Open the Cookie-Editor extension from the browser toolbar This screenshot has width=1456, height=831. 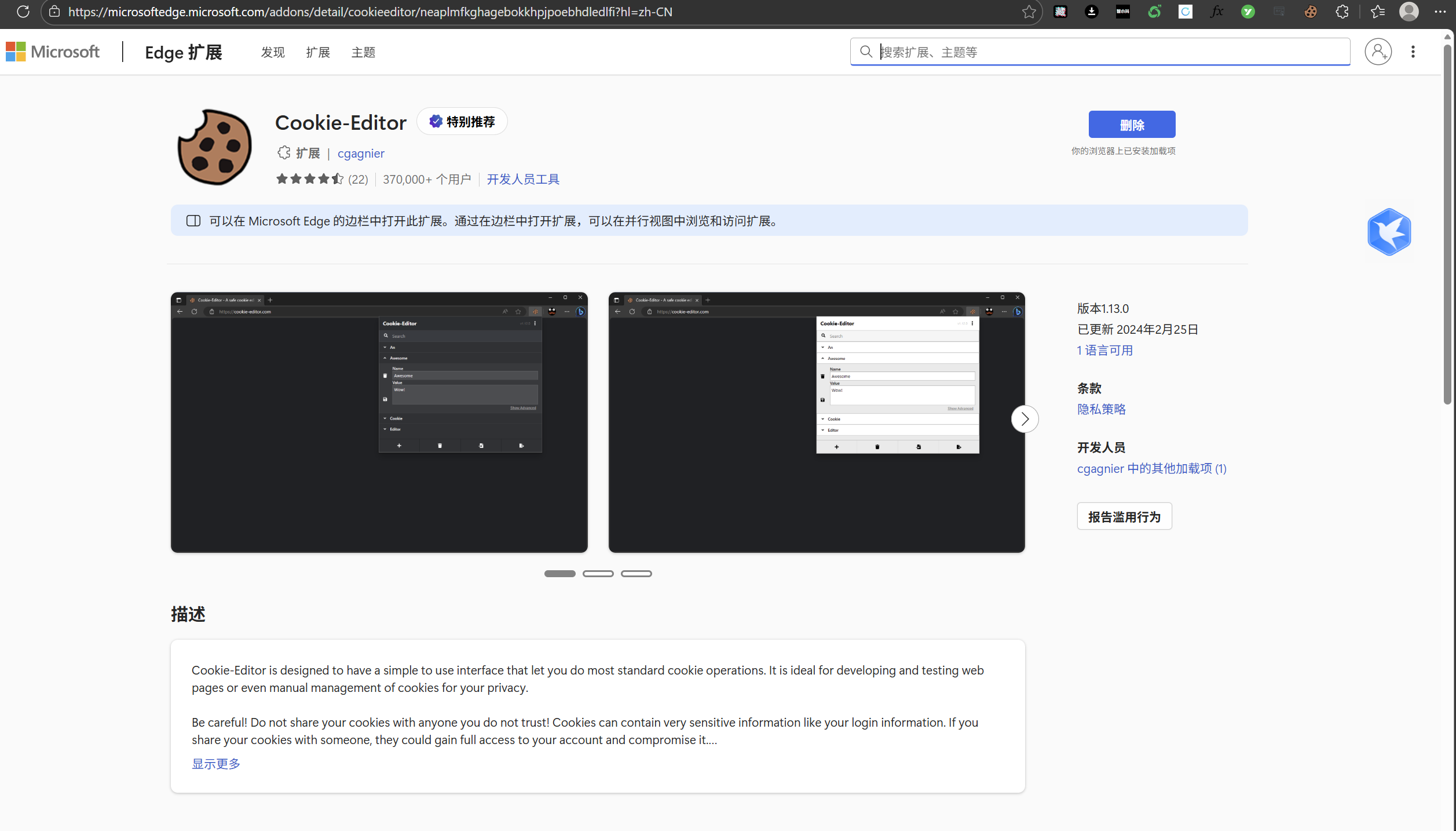click(1311, 12)
